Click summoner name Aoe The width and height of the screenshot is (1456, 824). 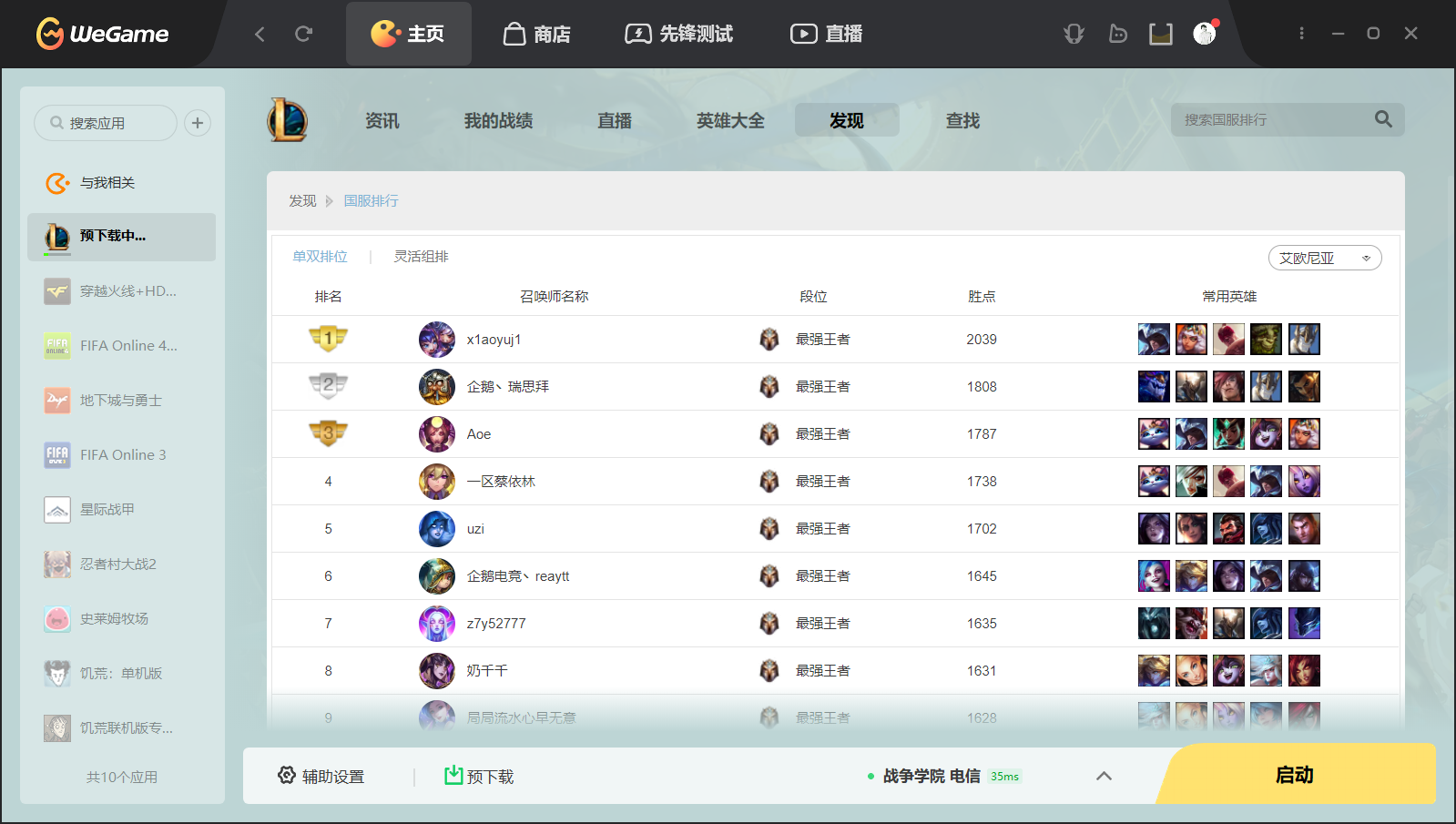[x=479, y=434]
